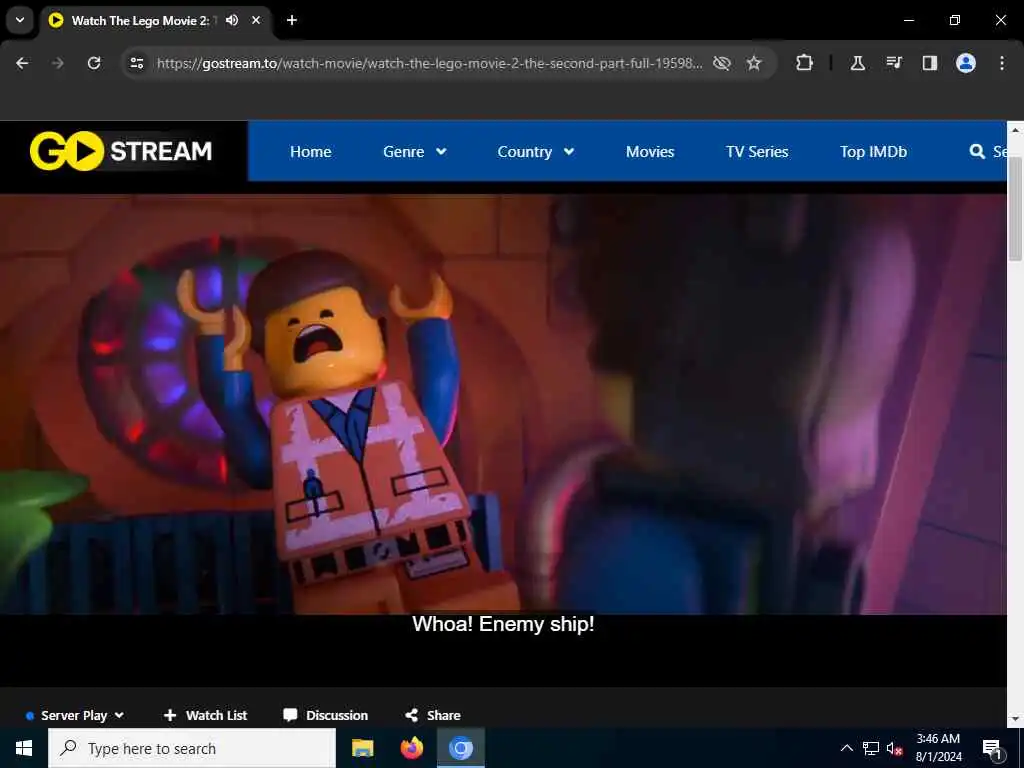Click the Type here to search box
1024x768 pixels.
coord(192,748)
